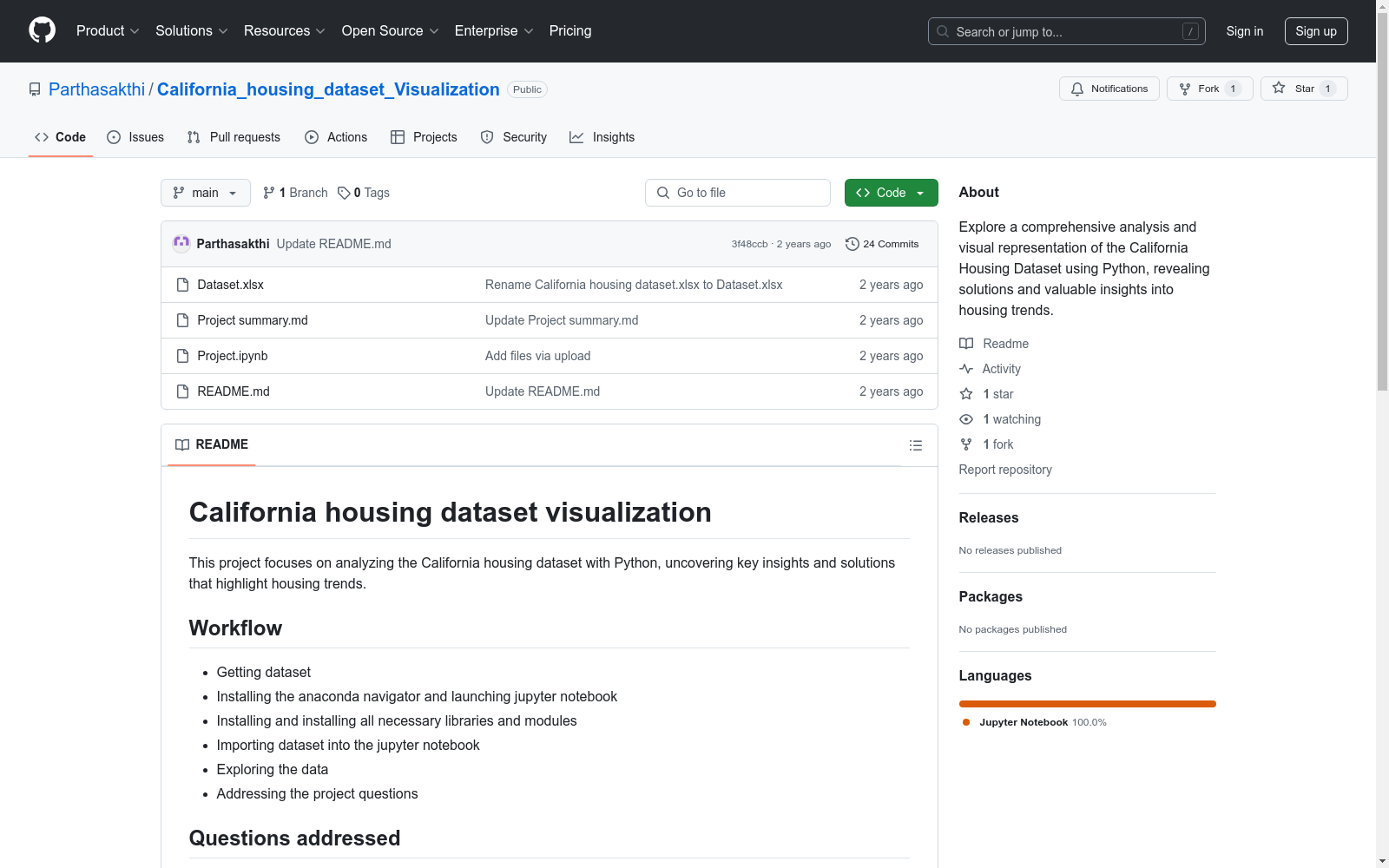Expand the Solutions menu
1389x868 pixels.
click(192, 31)
